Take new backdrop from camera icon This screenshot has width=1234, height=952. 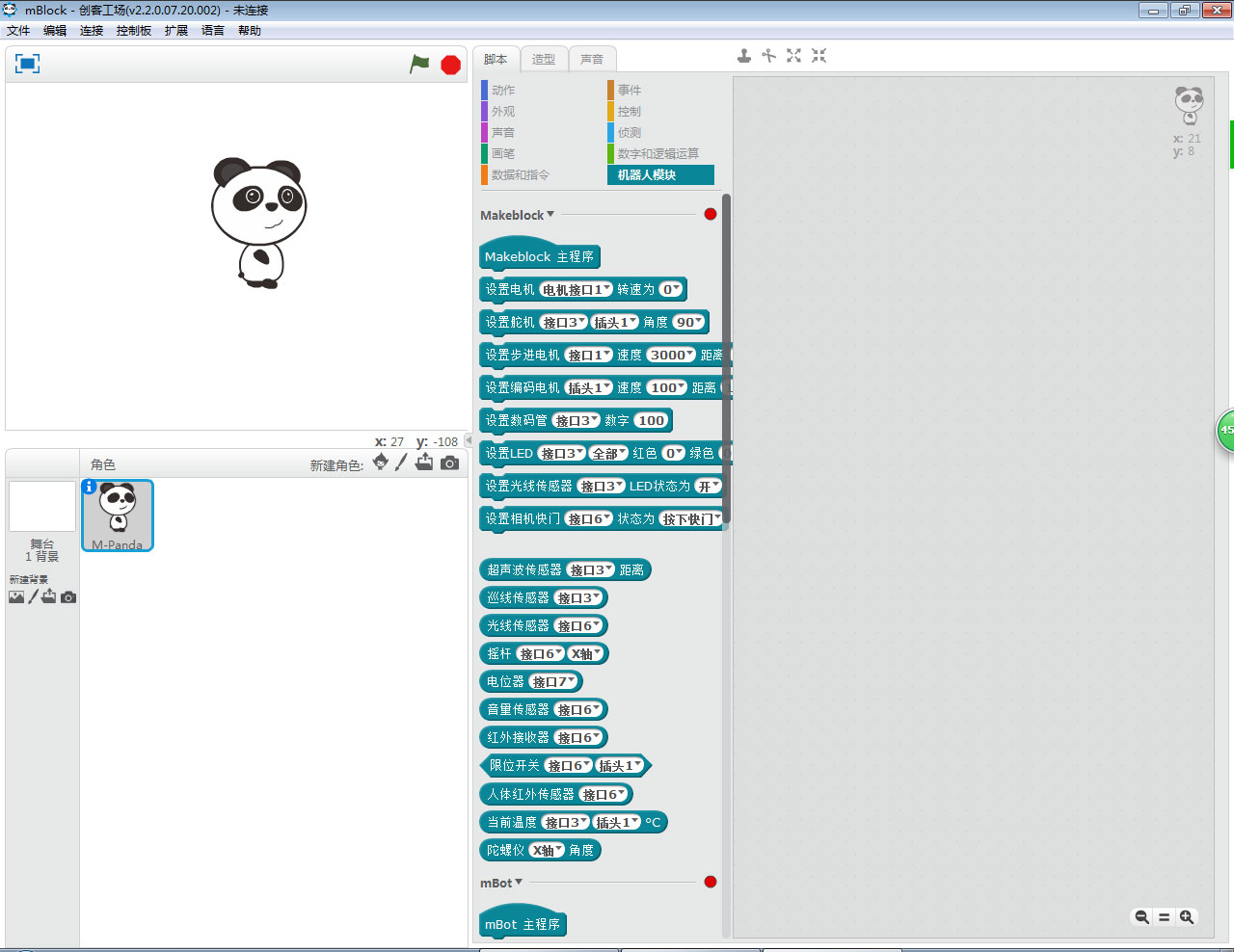[67, 597]
